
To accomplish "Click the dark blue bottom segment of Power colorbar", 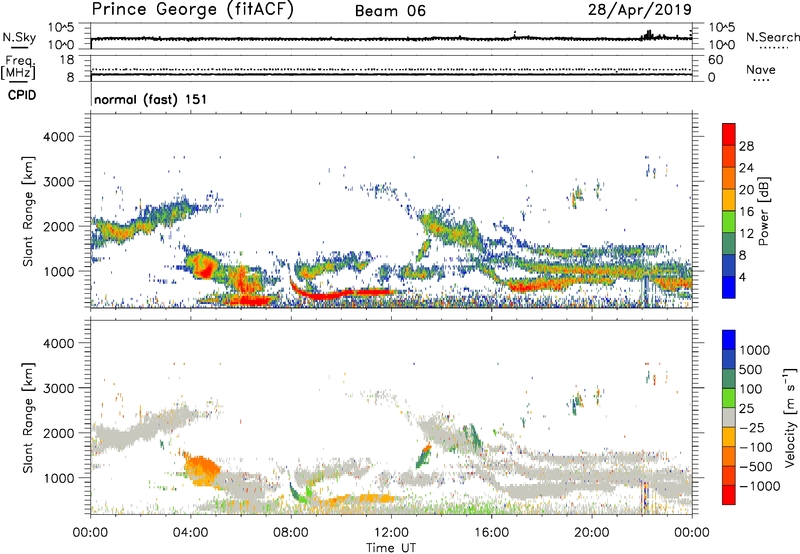I will click(729, 288).
